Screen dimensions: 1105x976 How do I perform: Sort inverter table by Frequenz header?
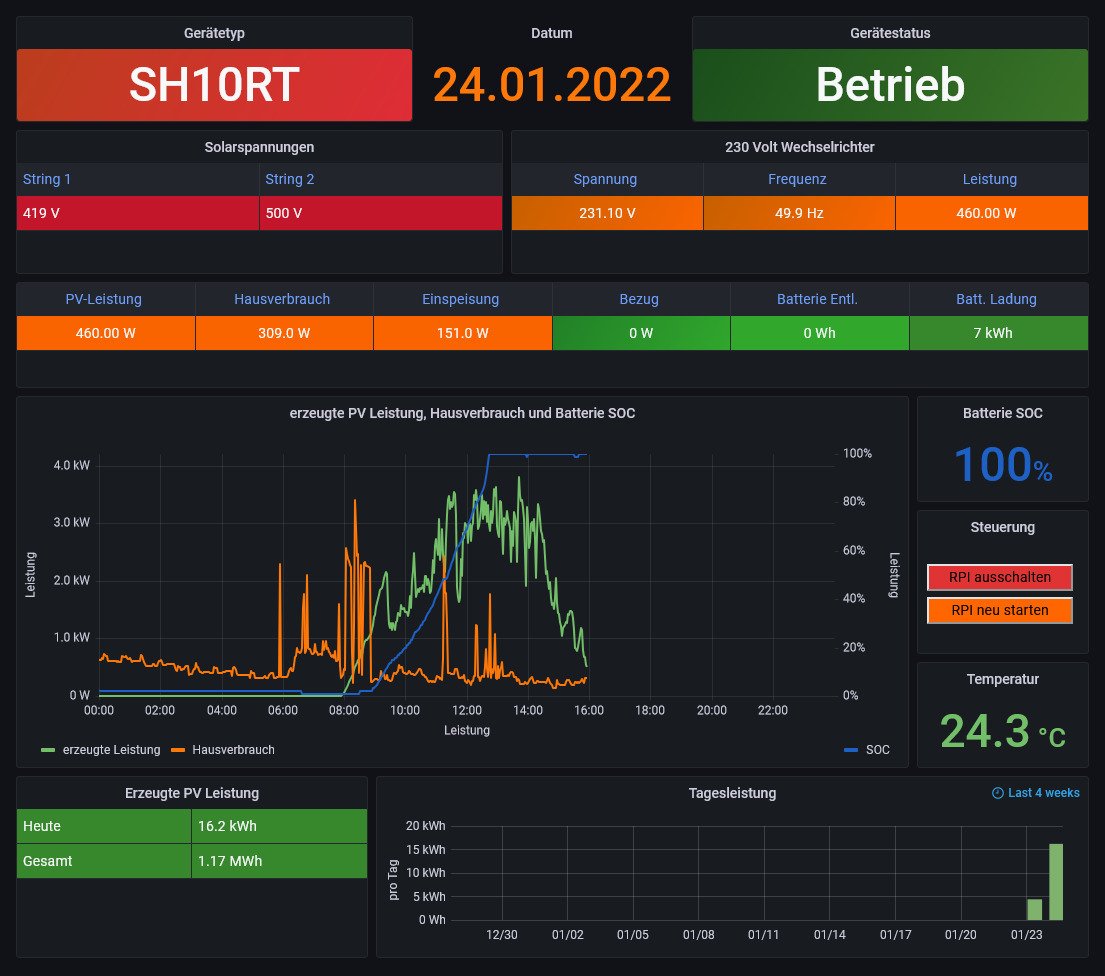click(797, 180)
